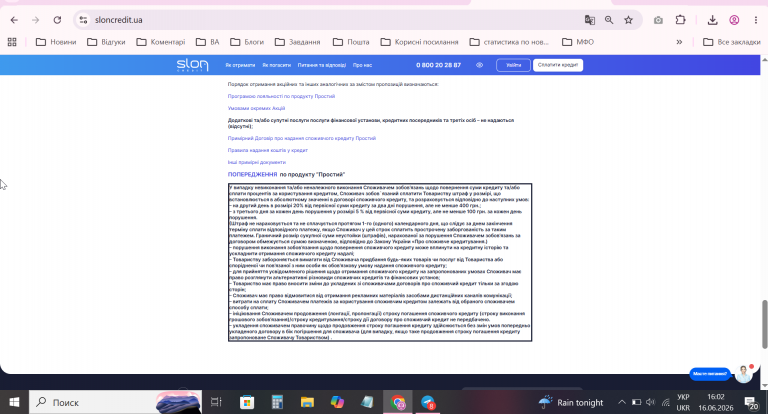
Task: Show hidden system tray icons
Action: pyautogui.click(x=622, y=402)
